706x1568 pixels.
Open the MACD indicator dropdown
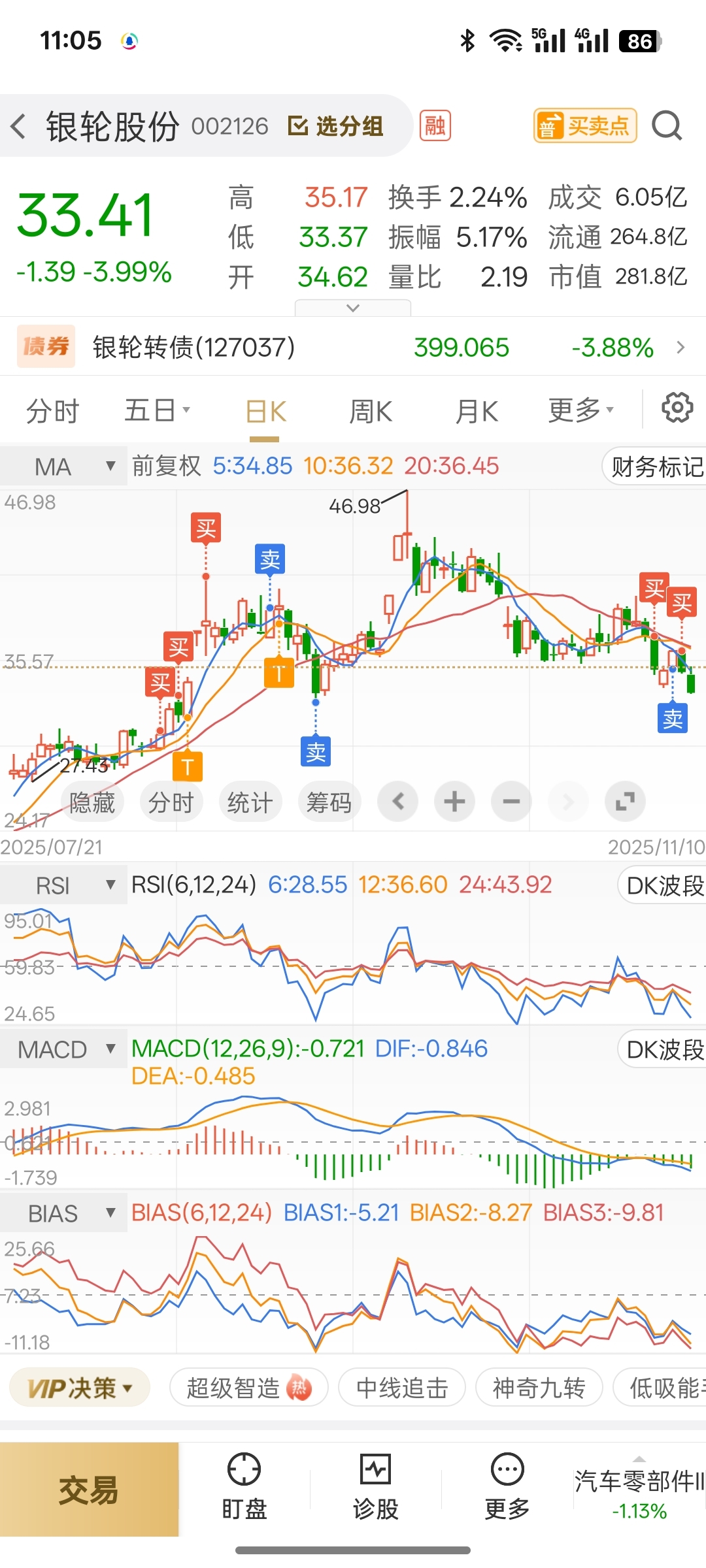(x=63, y=1050)
